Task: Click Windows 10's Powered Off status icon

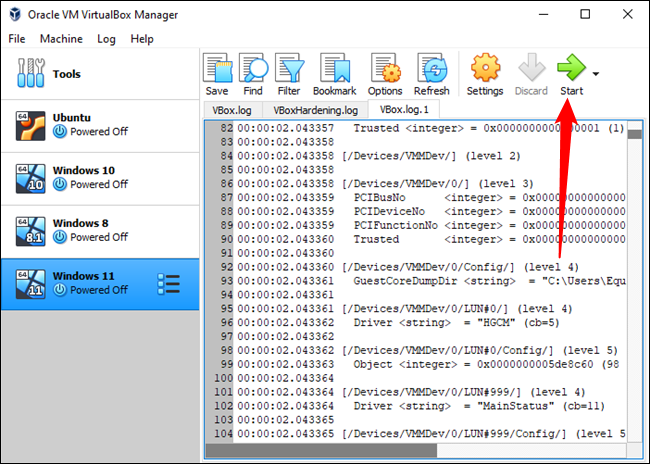Action: tap(60, 185)
